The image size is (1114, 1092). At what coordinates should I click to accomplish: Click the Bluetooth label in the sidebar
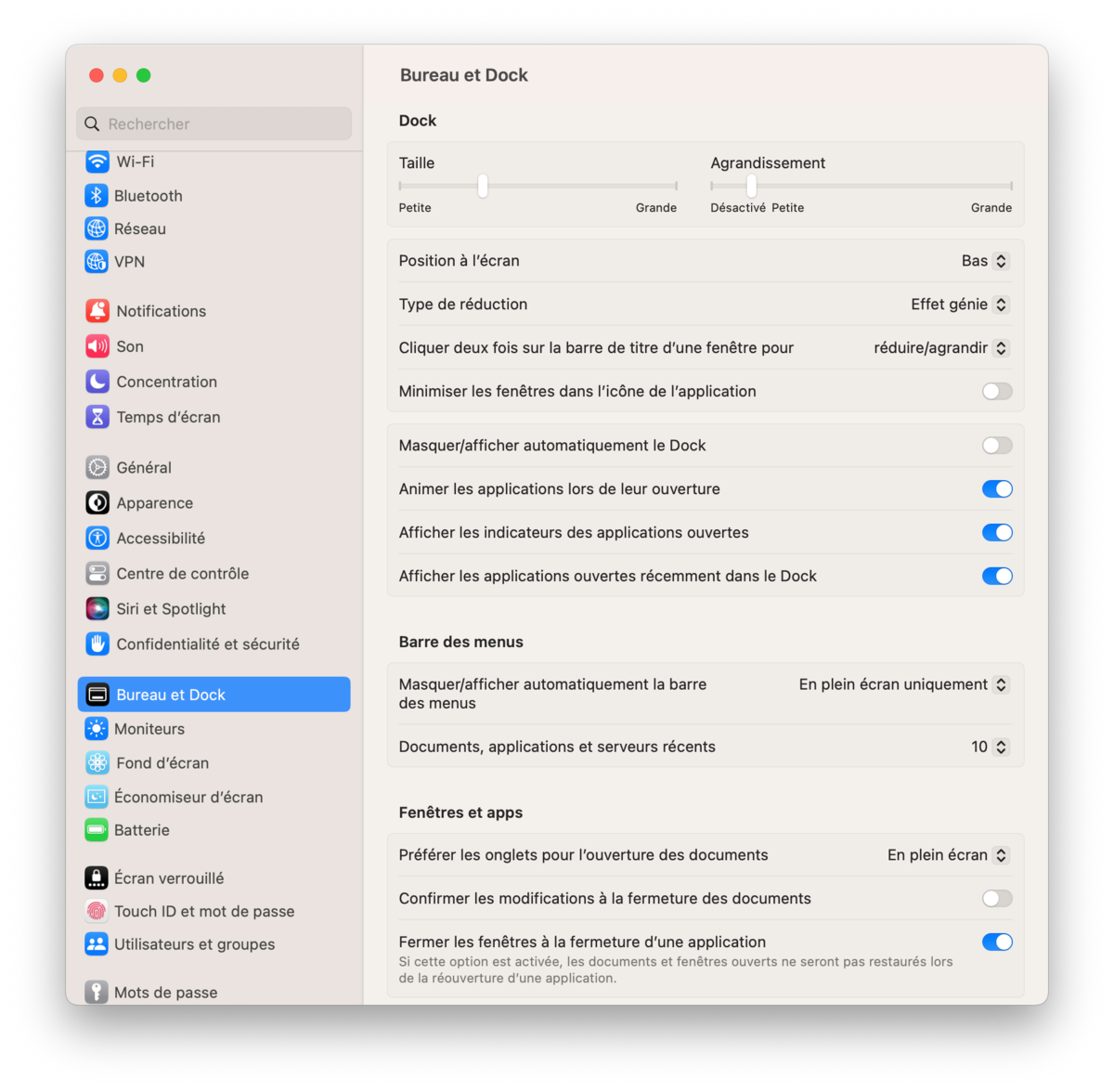pyautogui.click(x=149, y=196)
